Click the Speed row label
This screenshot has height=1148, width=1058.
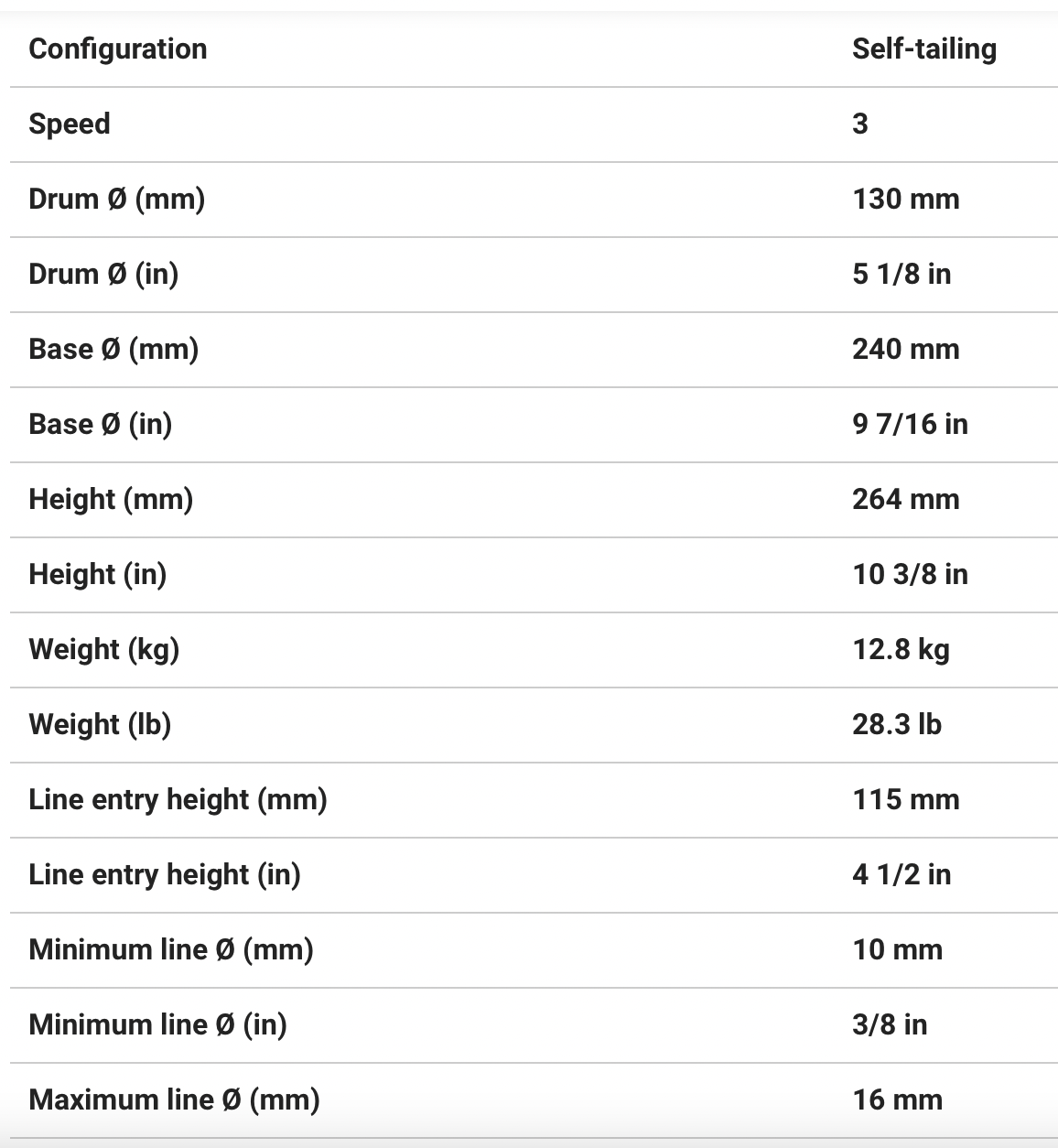click(x=70, y=124)
